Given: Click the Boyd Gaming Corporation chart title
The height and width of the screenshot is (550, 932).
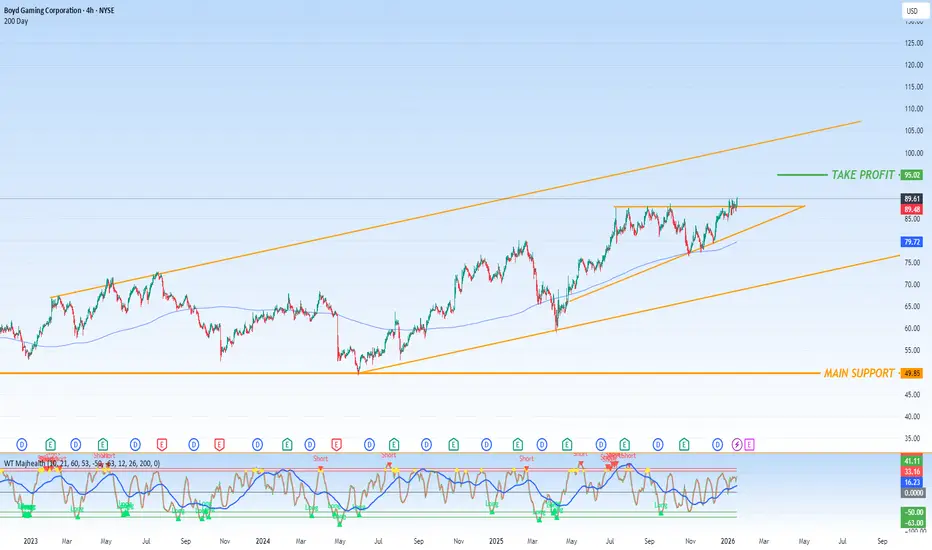Looking at the screenshot, I should 59,10.
